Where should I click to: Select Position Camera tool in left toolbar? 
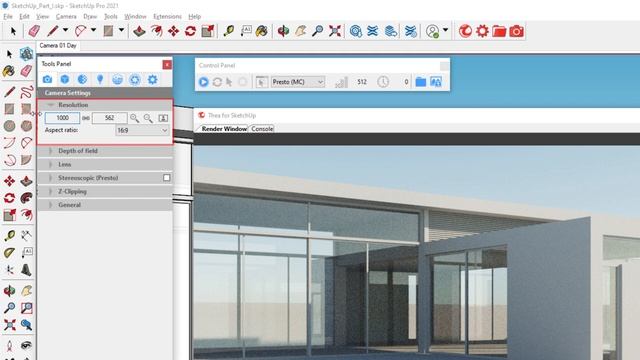[x=9, y=346]
